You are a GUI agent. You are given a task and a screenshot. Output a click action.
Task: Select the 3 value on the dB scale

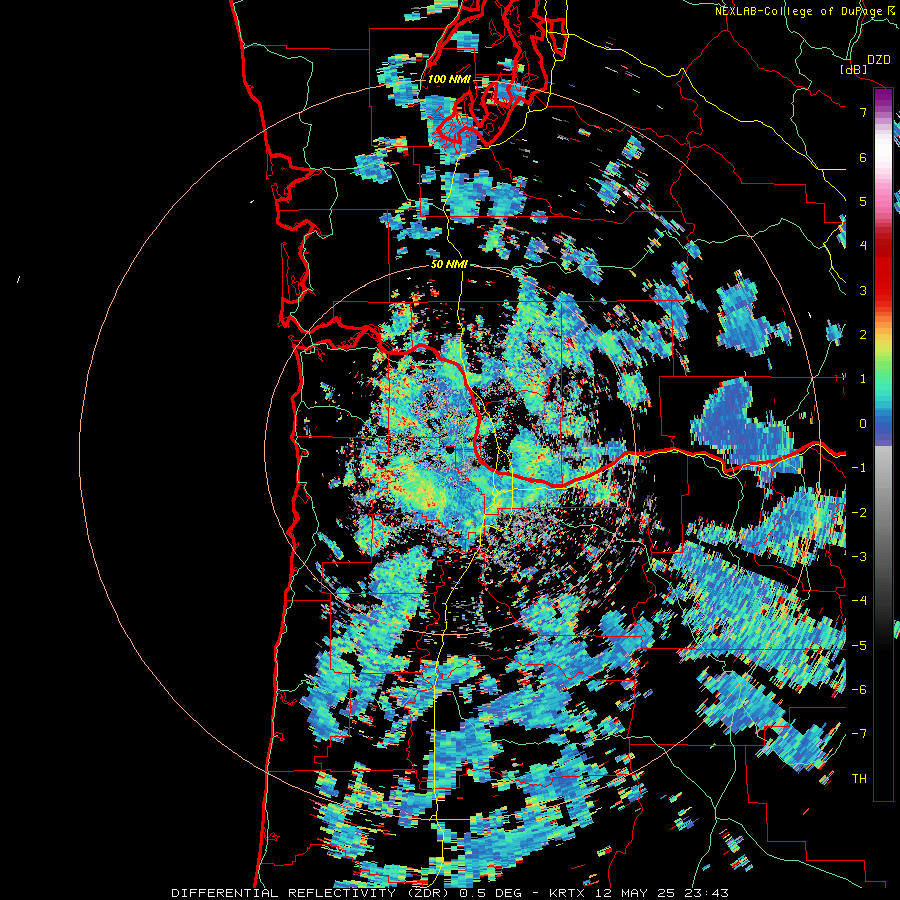[x=863, y=290]
